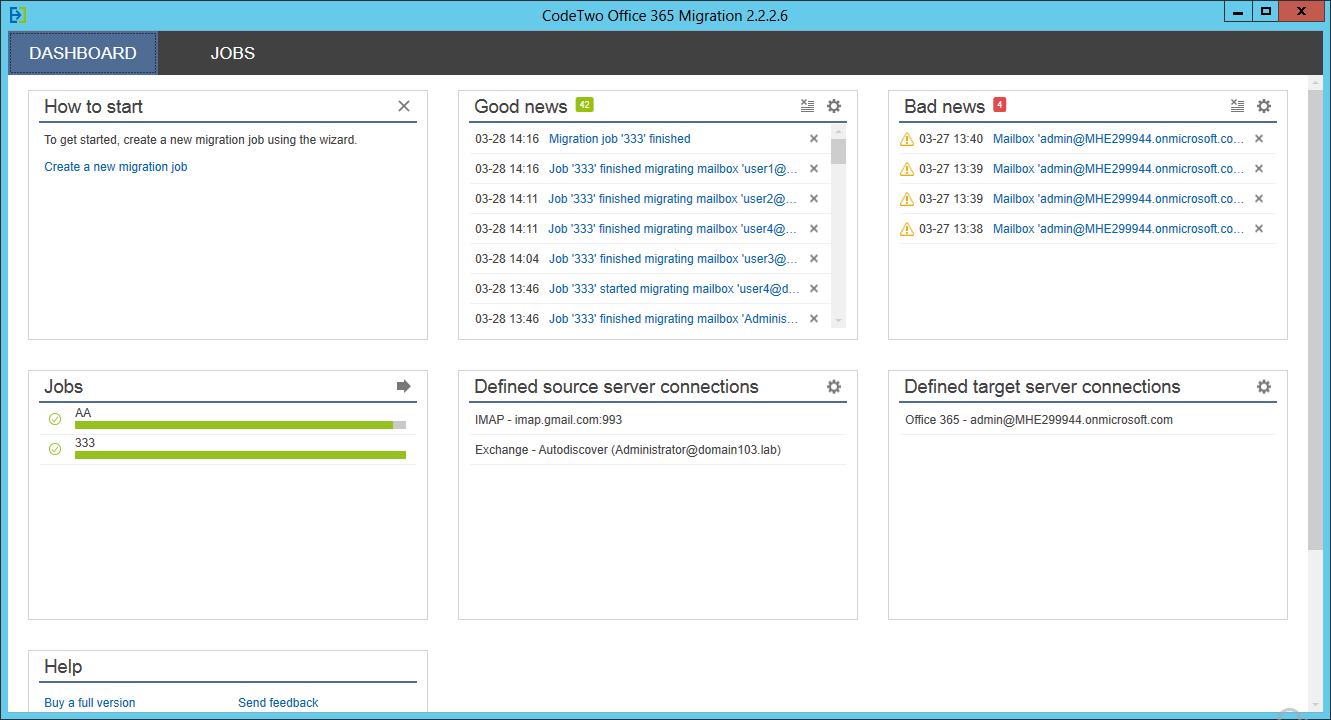Viewport: 1331px width, 720px height.
Task: Dismiss the 03-27 13:38 bad news entry
Action: [1259, 229]
